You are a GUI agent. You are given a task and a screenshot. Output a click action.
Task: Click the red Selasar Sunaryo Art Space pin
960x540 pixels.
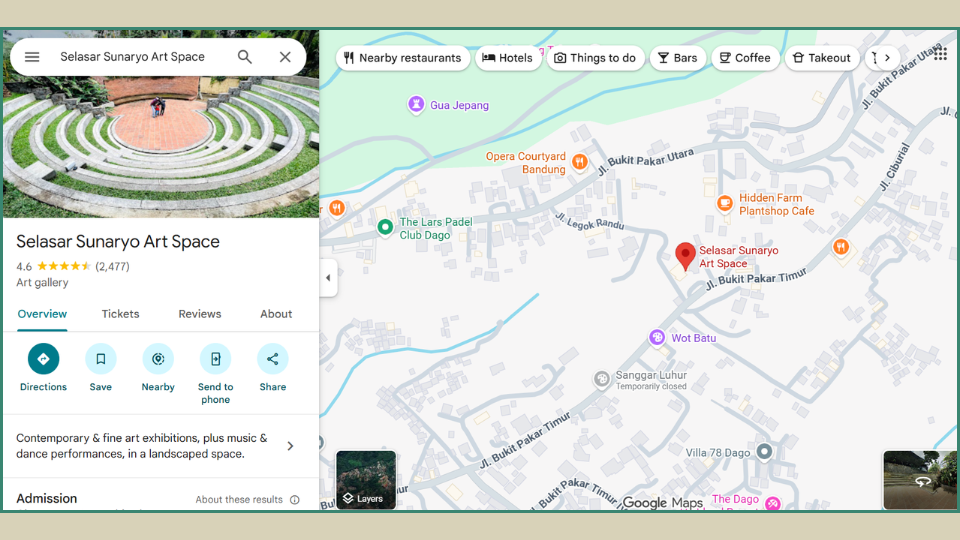(685, 255)
